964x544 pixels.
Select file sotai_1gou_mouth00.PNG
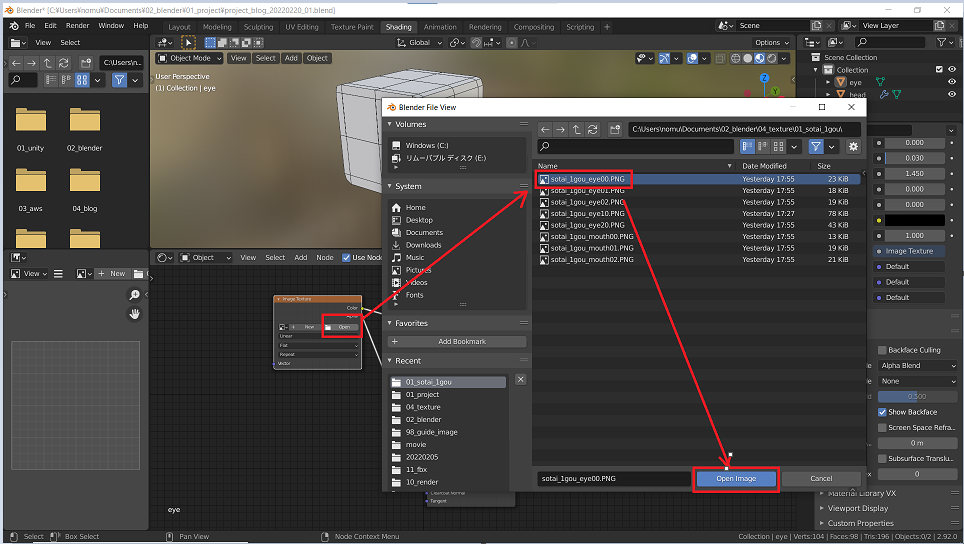point(698,237)
